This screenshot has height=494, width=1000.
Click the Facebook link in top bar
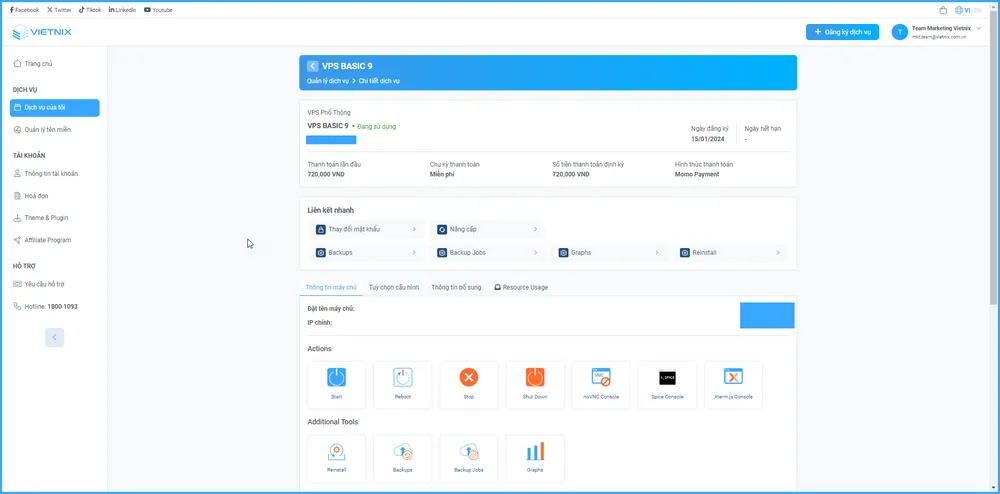pos(24,10)
